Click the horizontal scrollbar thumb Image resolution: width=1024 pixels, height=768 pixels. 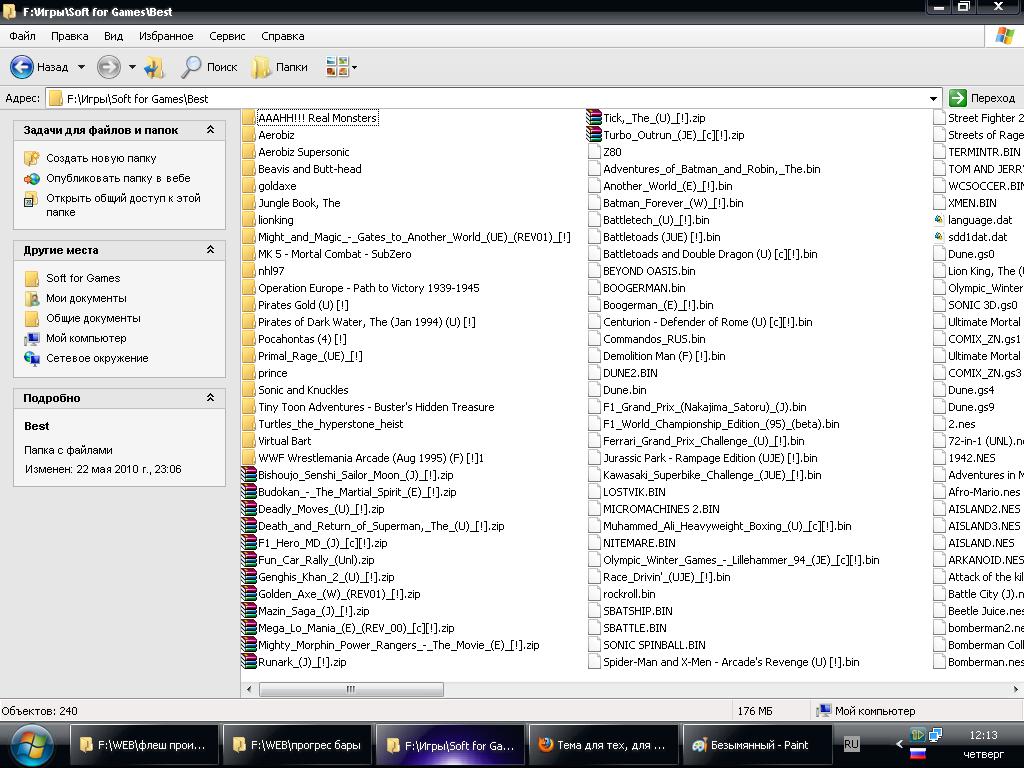(351, 689)
